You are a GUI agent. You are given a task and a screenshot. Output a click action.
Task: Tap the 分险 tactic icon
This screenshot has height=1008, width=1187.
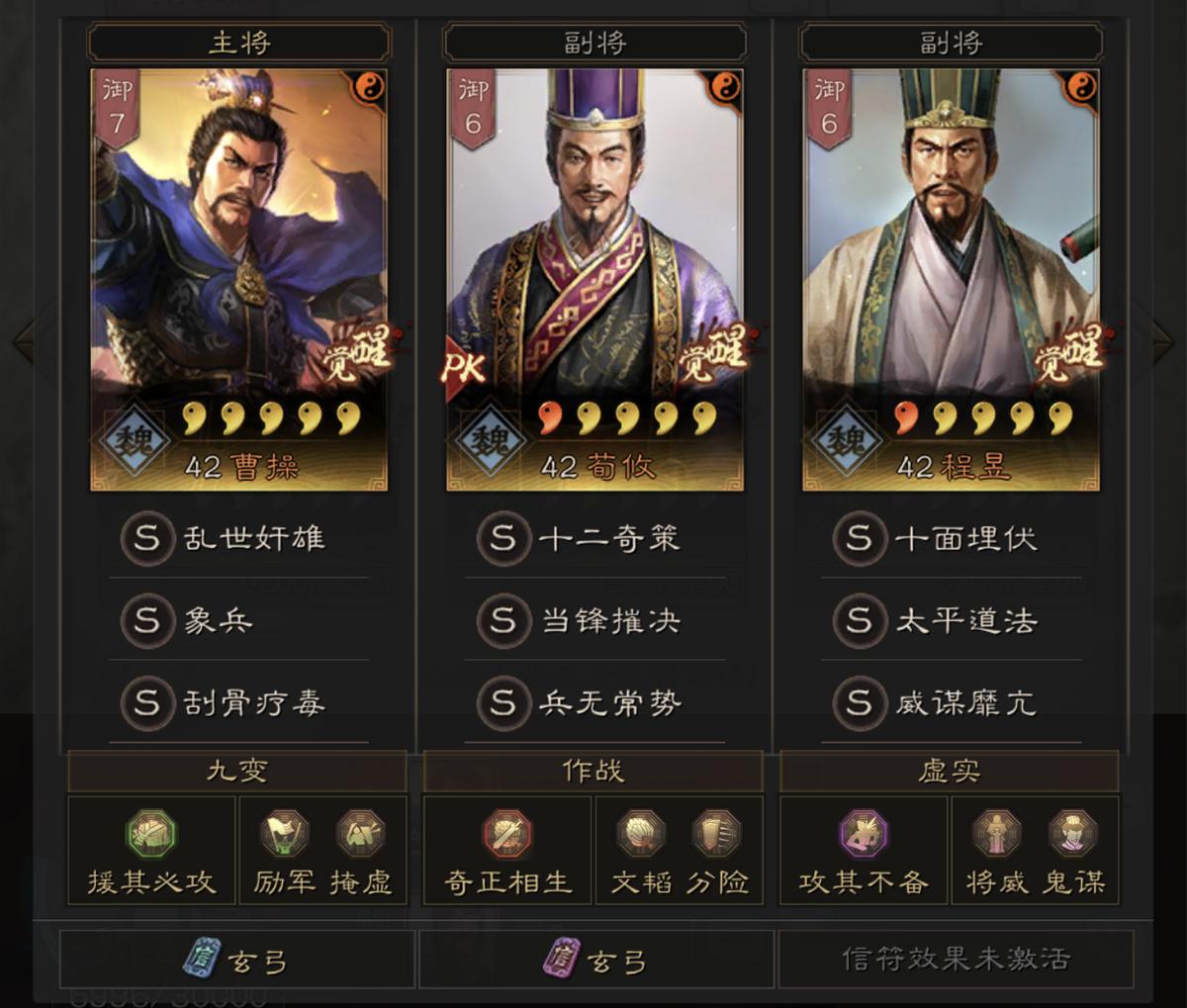[x=716, y=834]
